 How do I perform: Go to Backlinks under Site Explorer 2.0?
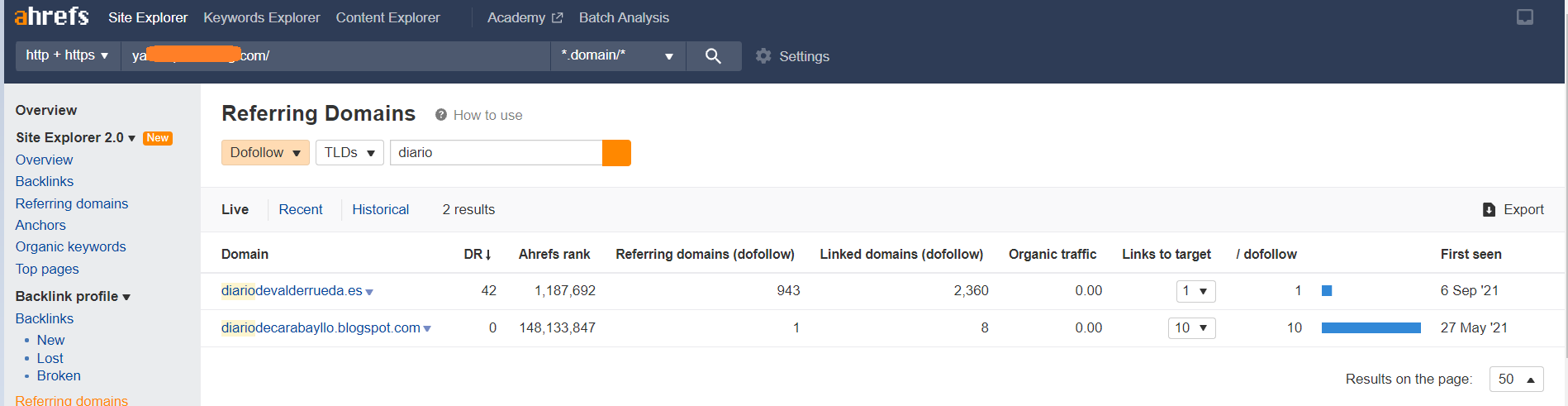click(x=45, y=181)
